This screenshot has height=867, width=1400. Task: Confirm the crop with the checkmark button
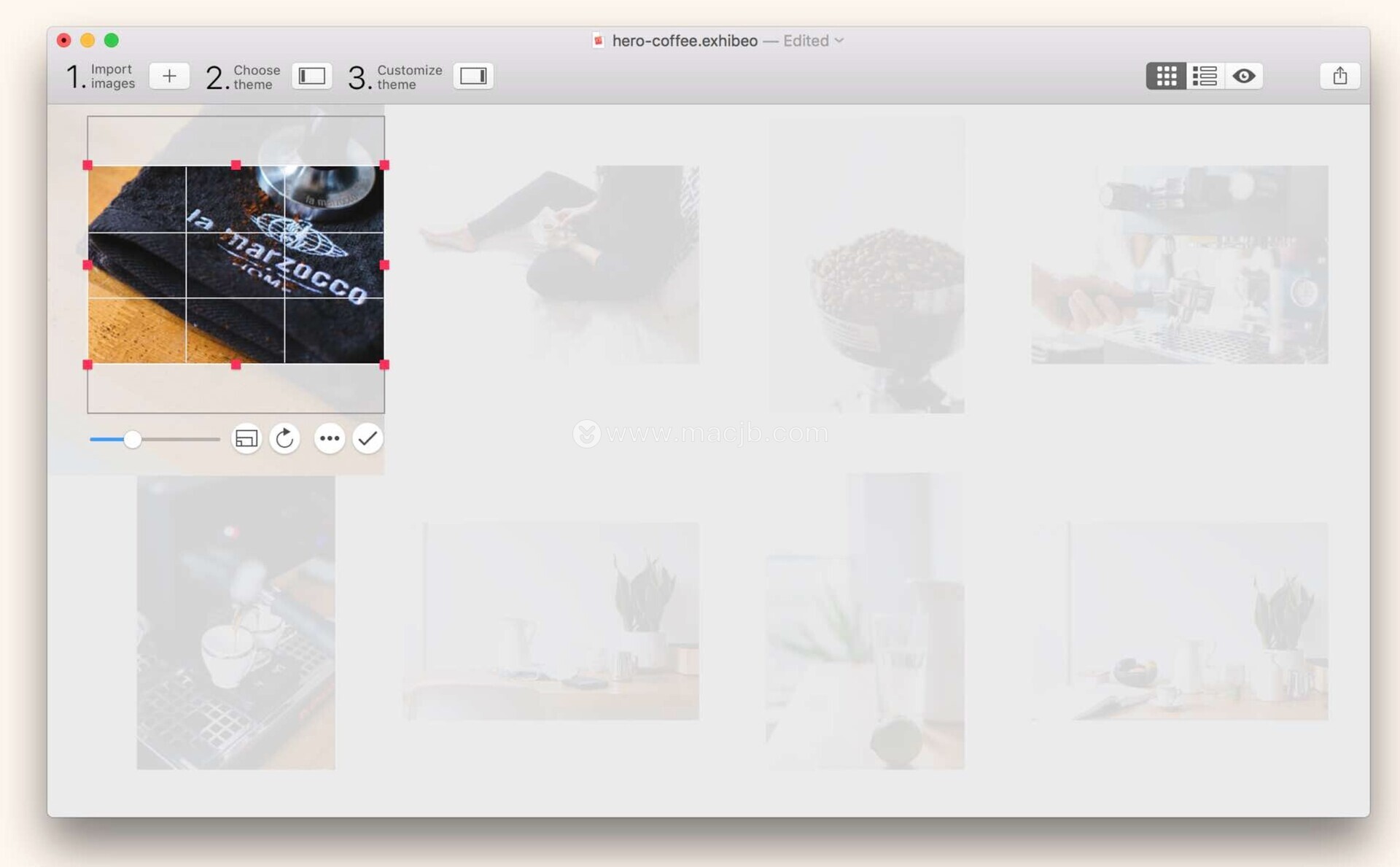click(367, 438)
